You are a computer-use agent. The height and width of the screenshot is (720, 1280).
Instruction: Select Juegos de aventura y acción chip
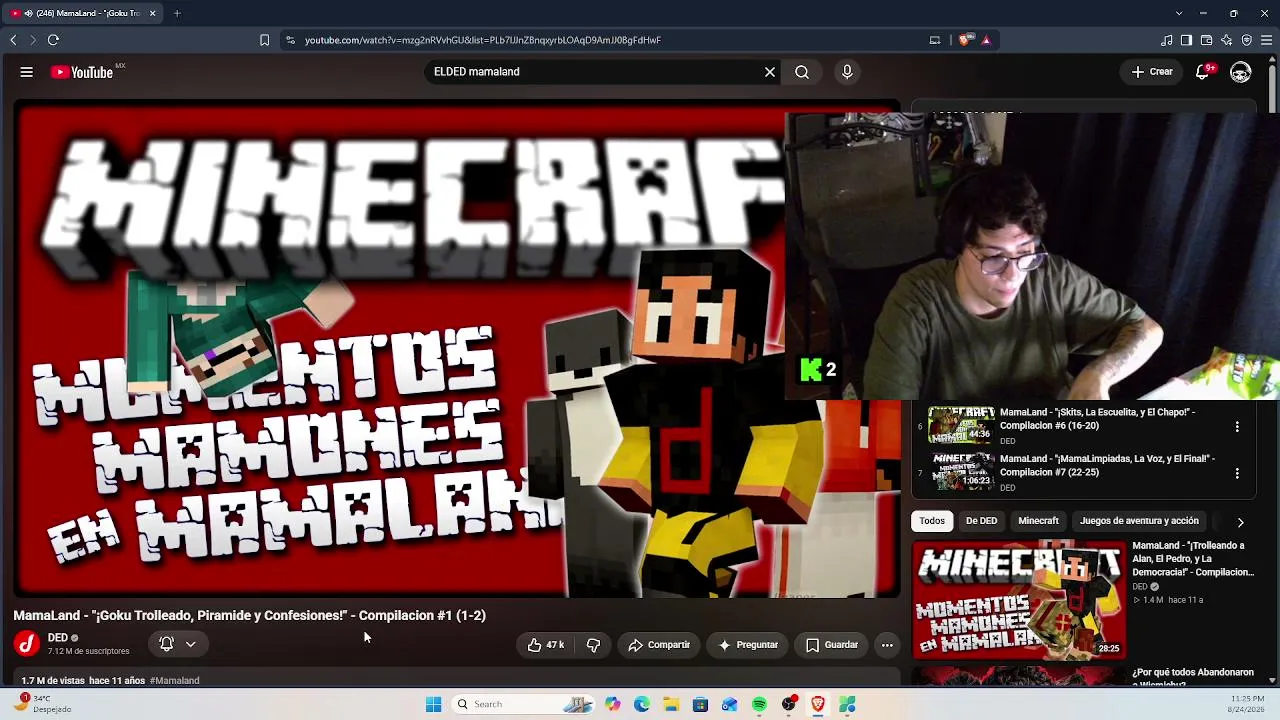(x=1139, y=521)
